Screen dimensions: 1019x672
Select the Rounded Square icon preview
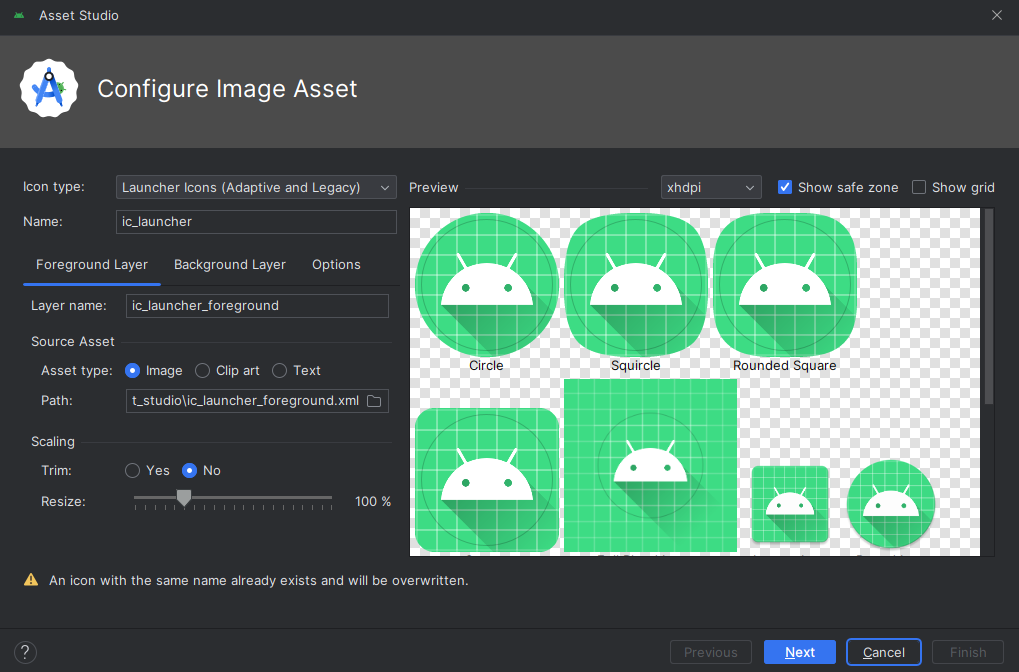click(785, 285)
